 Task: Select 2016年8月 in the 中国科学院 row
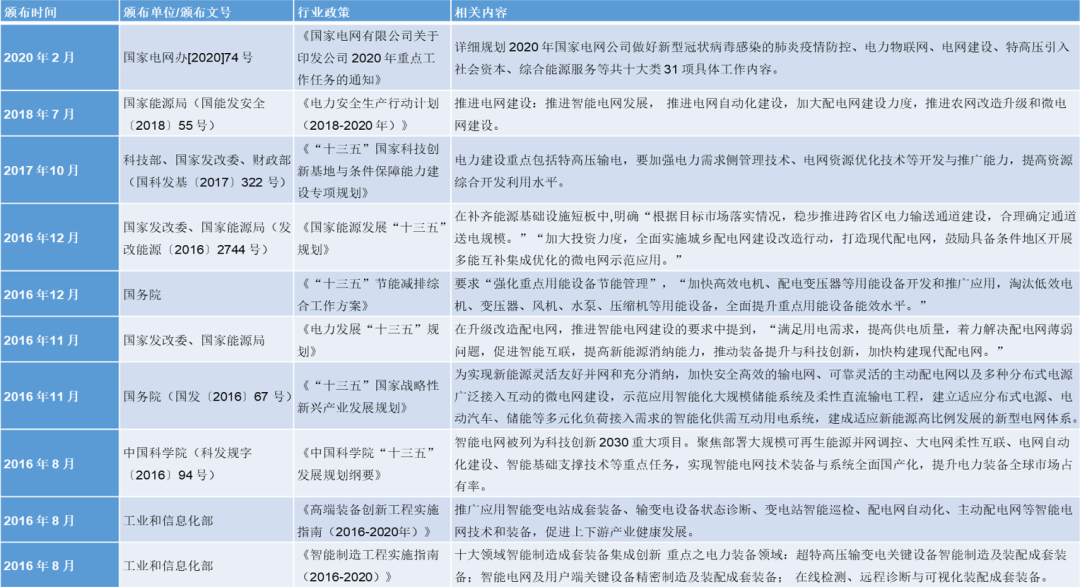59,464
